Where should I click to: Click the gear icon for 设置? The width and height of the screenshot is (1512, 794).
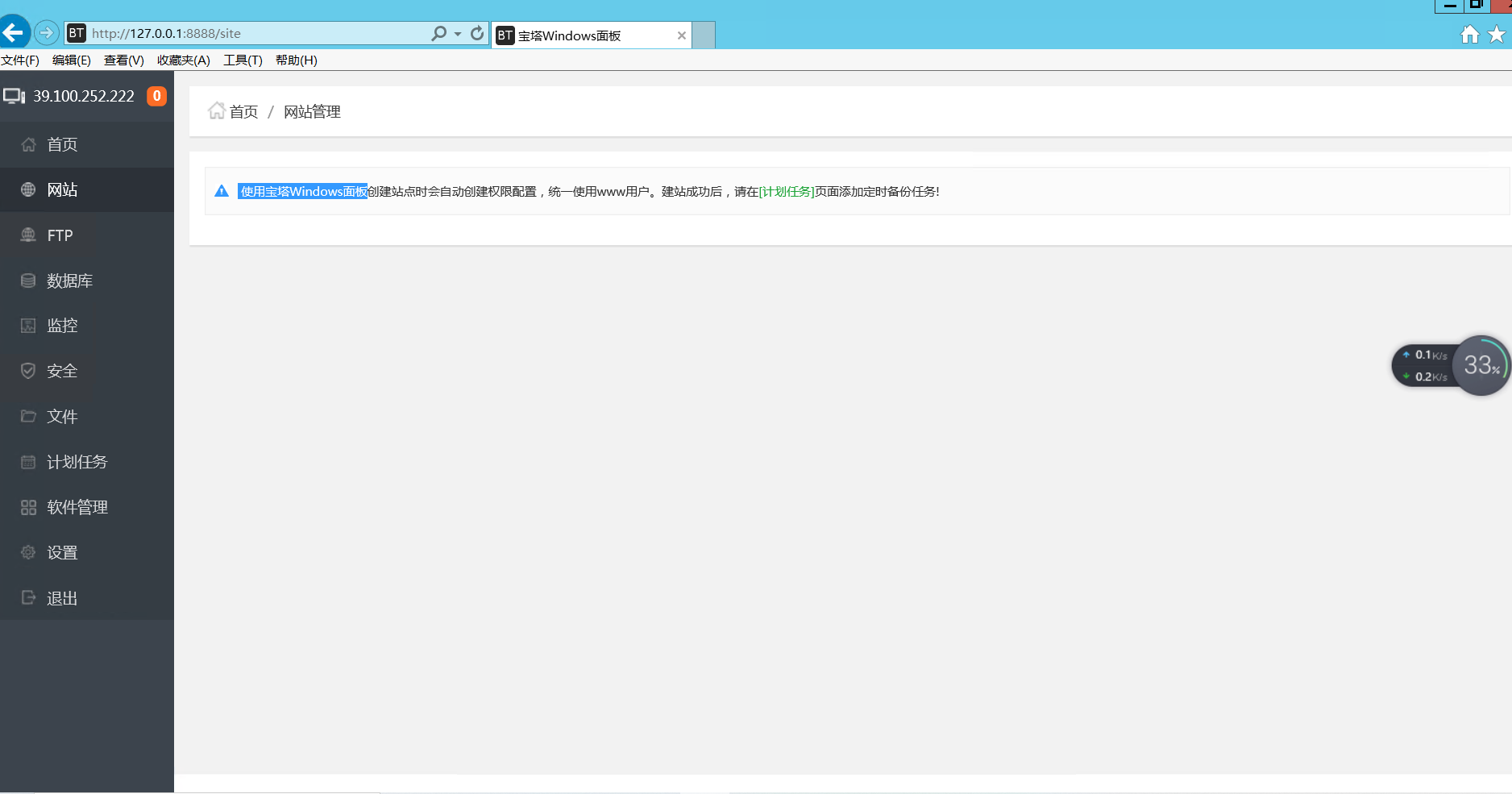click(x=28, y=552)
